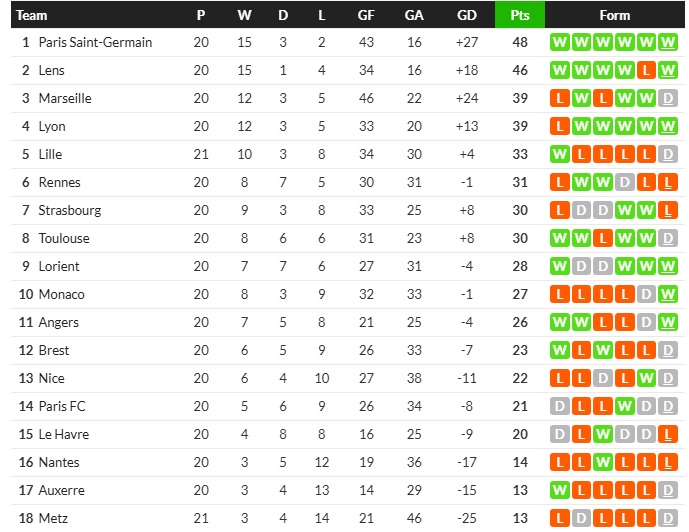Image resolution: width=689 pixels, height=532 pixels.
Task: Sort the table by the Pts column header
Action: click(x=520, y=15)
